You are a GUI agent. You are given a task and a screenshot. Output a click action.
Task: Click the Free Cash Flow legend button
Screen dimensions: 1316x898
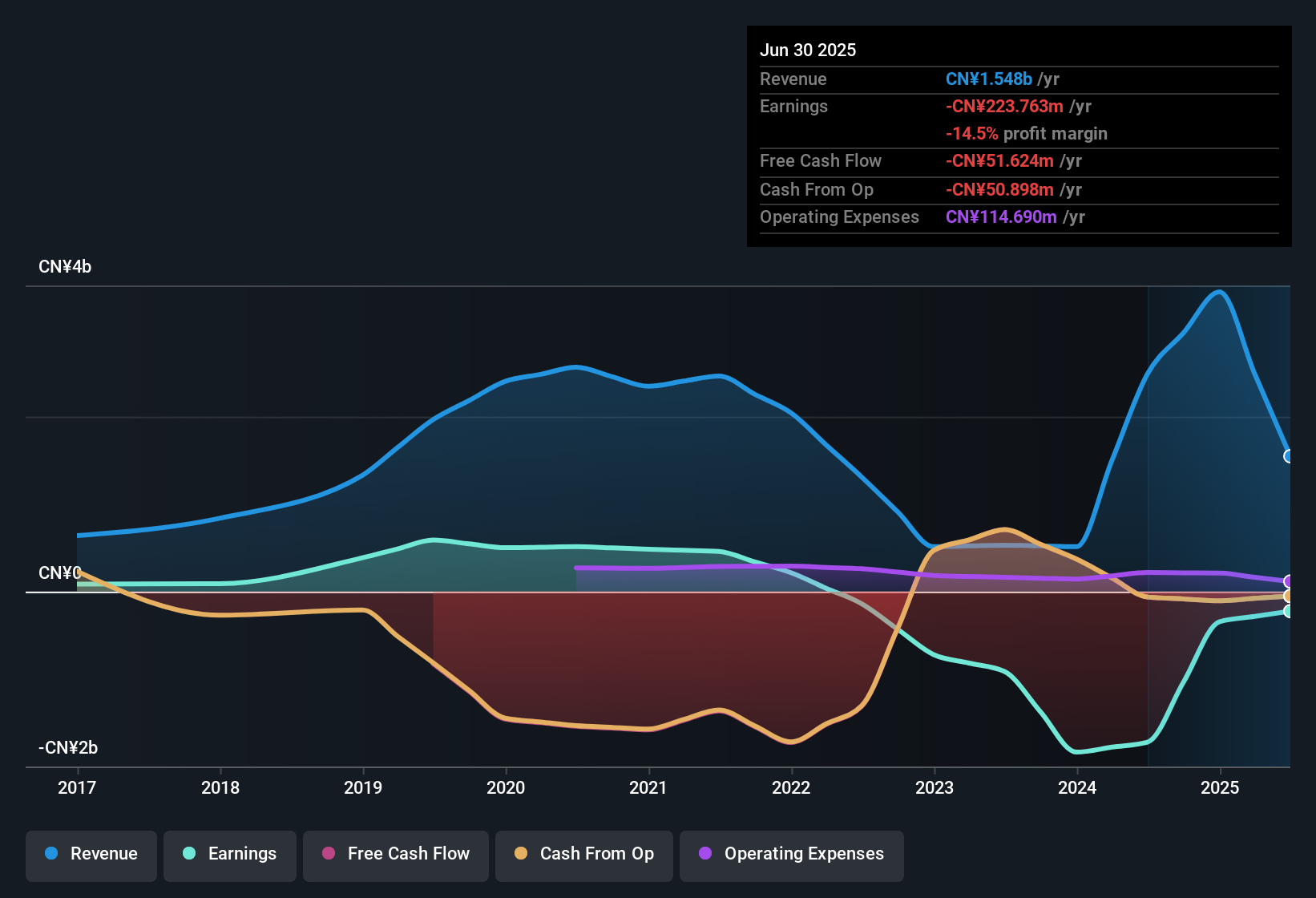395,854
